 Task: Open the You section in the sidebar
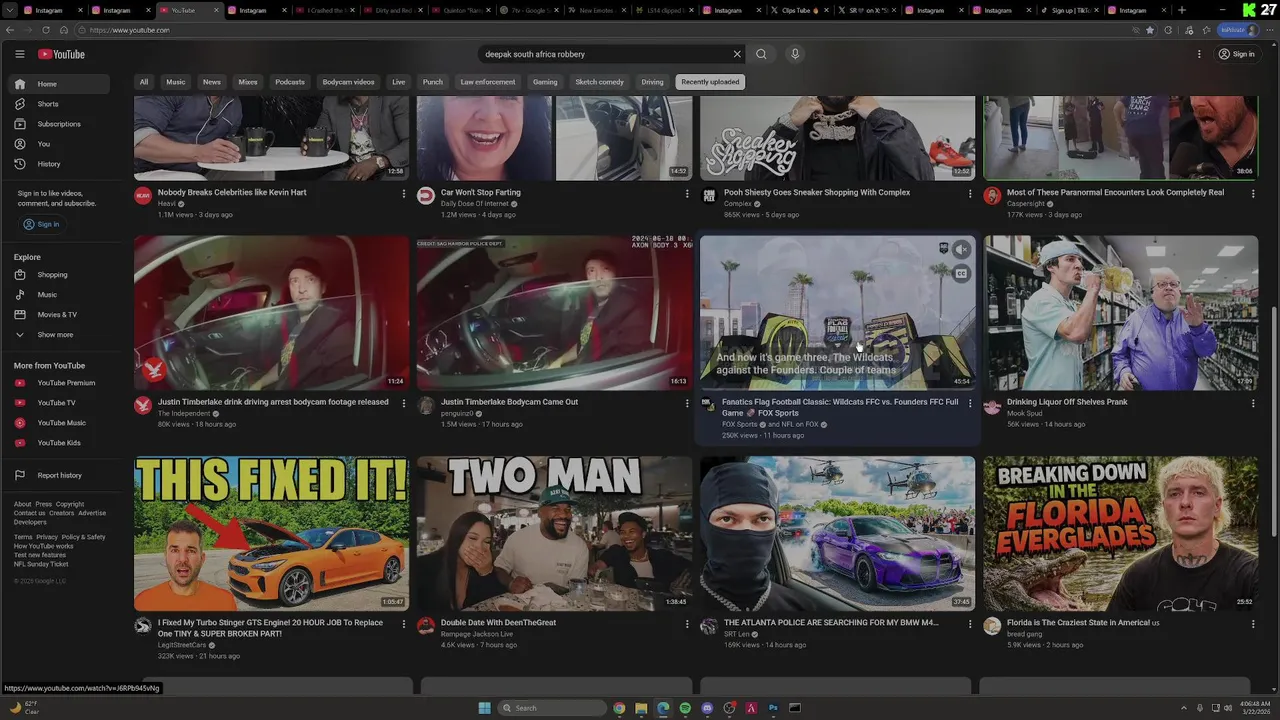[60, 144]
